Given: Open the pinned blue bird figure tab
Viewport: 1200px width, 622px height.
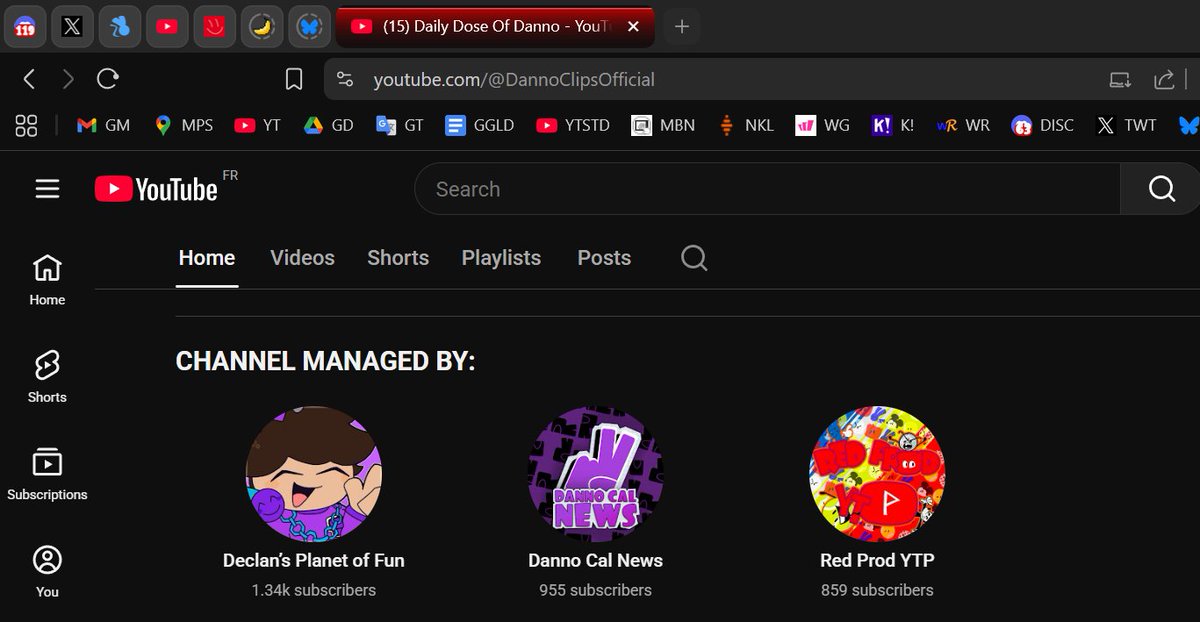Looking at the screenshot, I should (120, 27).
